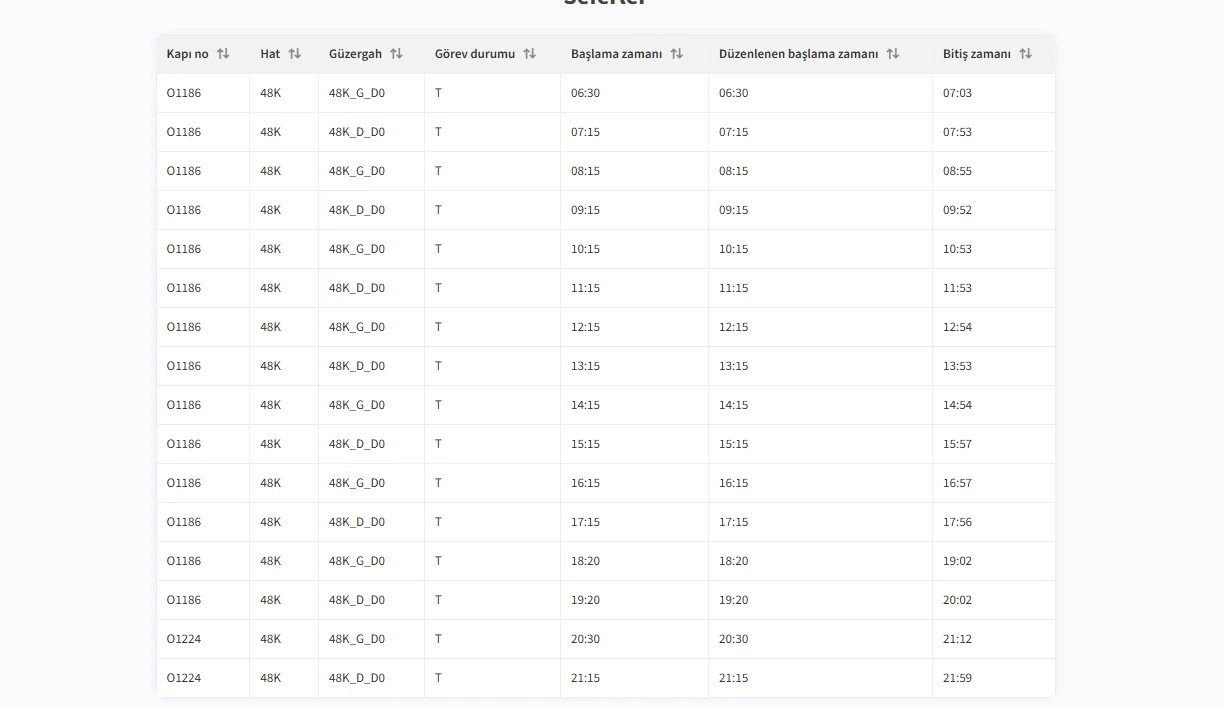Screen dimensions: 1223x707
Task: Click the Hat column header label
Action: point(270,54)
